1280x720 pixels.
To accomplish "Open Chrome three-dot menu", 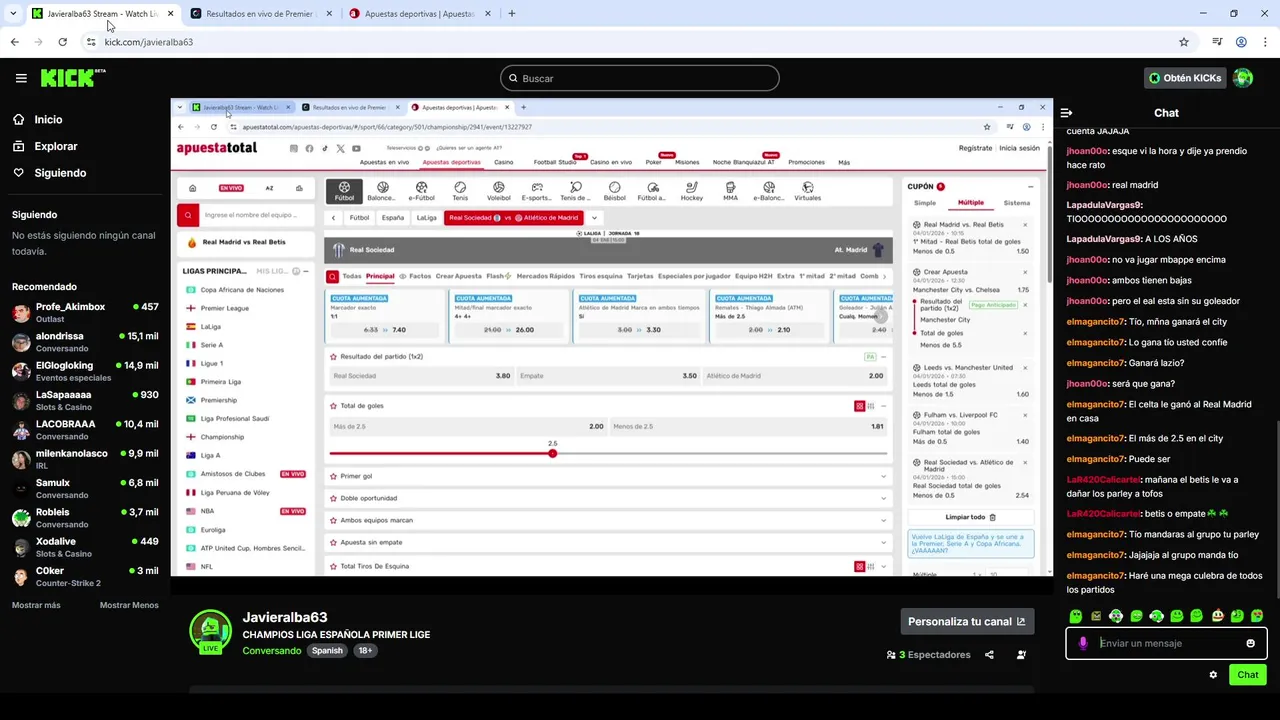I will 1264,42.
